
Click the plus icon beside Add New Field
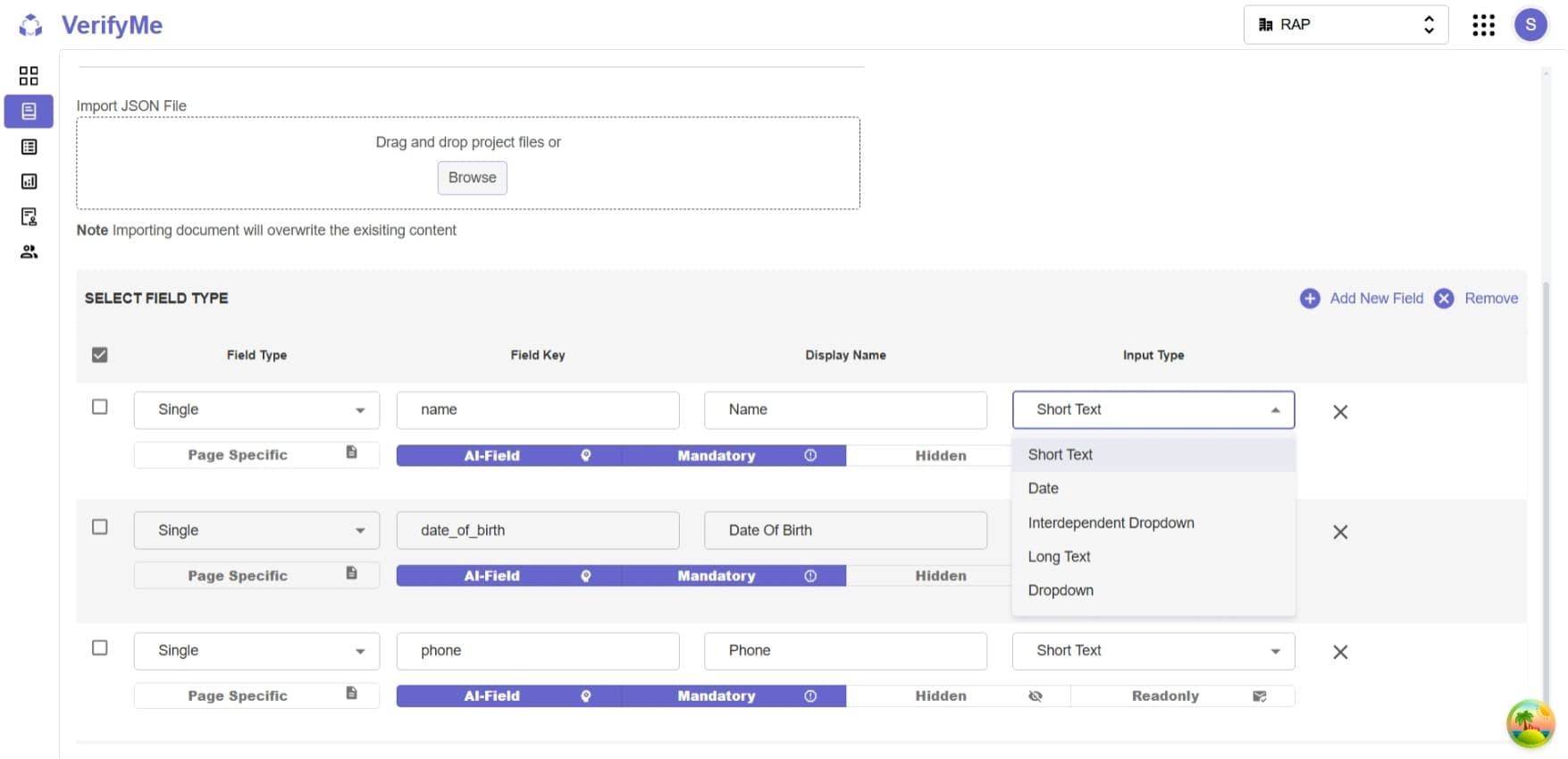click(1310, 299)
